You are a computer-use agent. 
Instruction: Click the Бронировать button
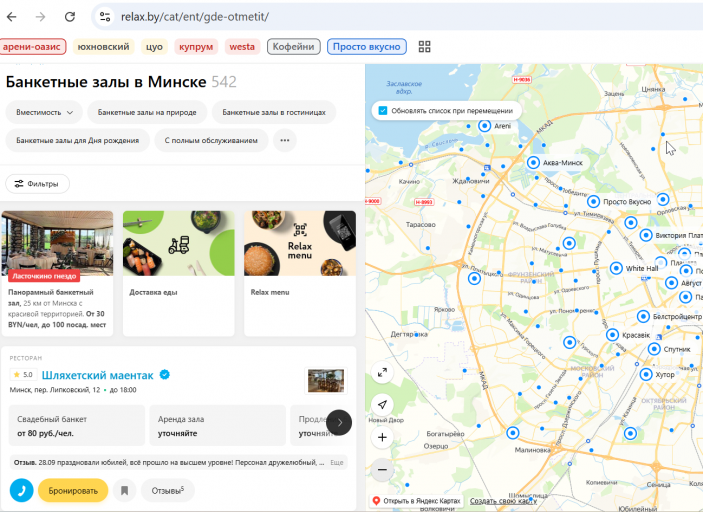tap(73, 490)
